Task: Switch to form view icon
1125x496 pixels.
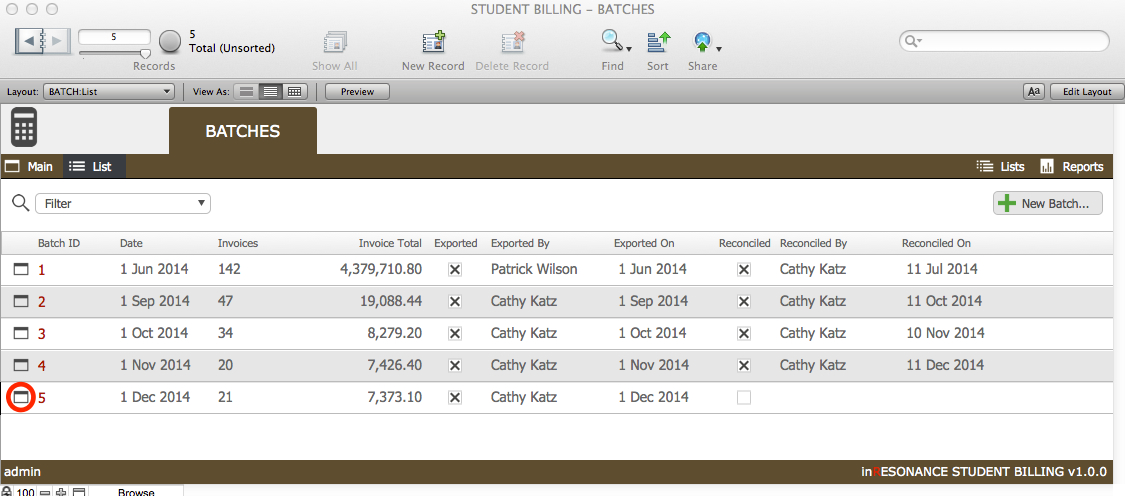Action: tap(246, 92)
